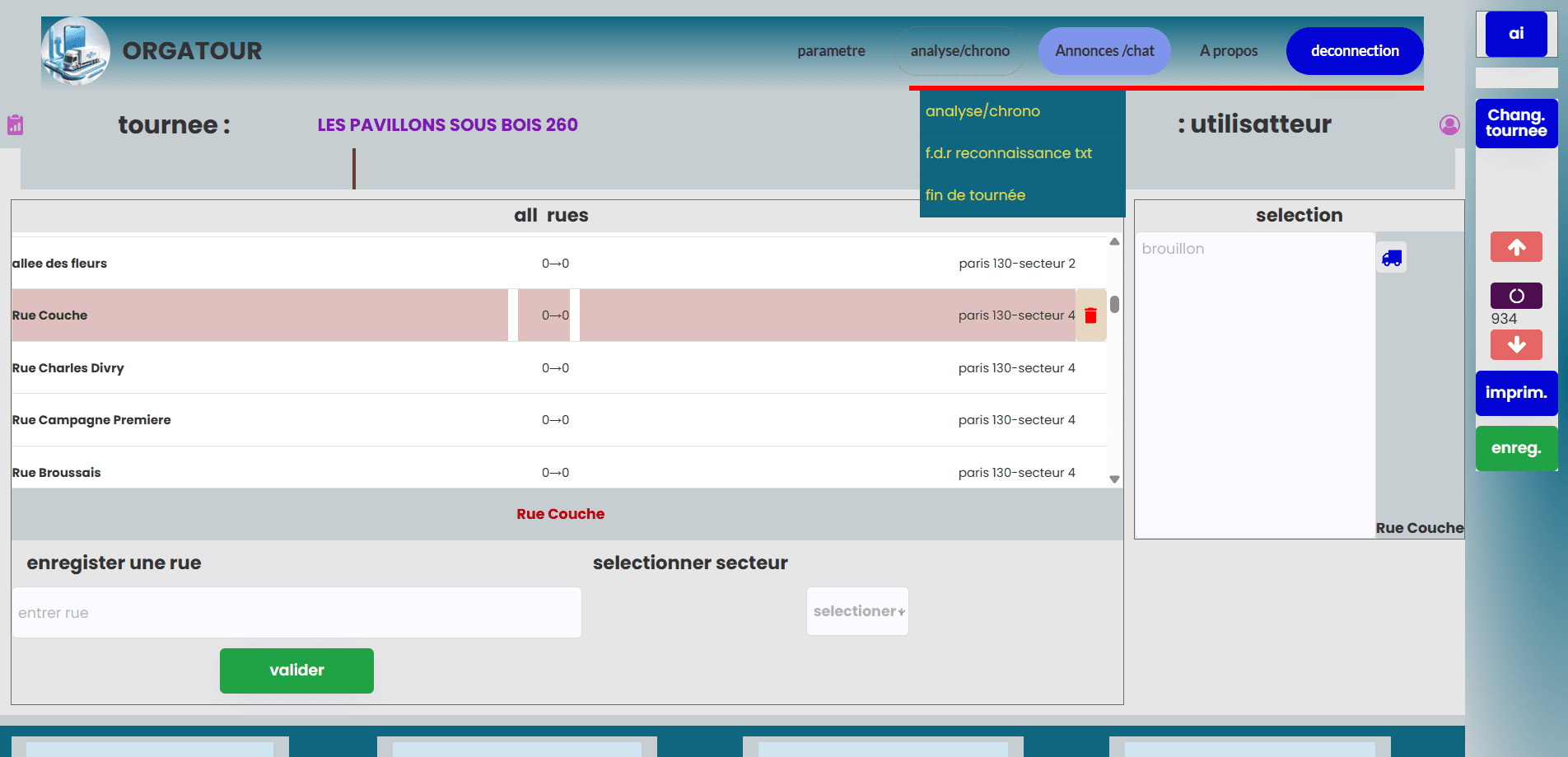This screenshot has height=757, width=1568.
Task: Click the entrer rue input field
Action: click(x=296, y=613)
